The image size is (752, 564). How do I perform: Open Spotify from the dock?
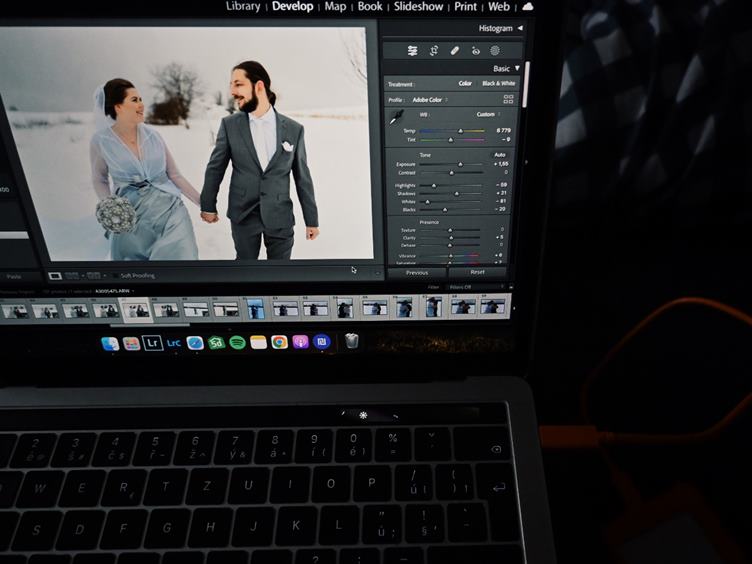[237, 342]
